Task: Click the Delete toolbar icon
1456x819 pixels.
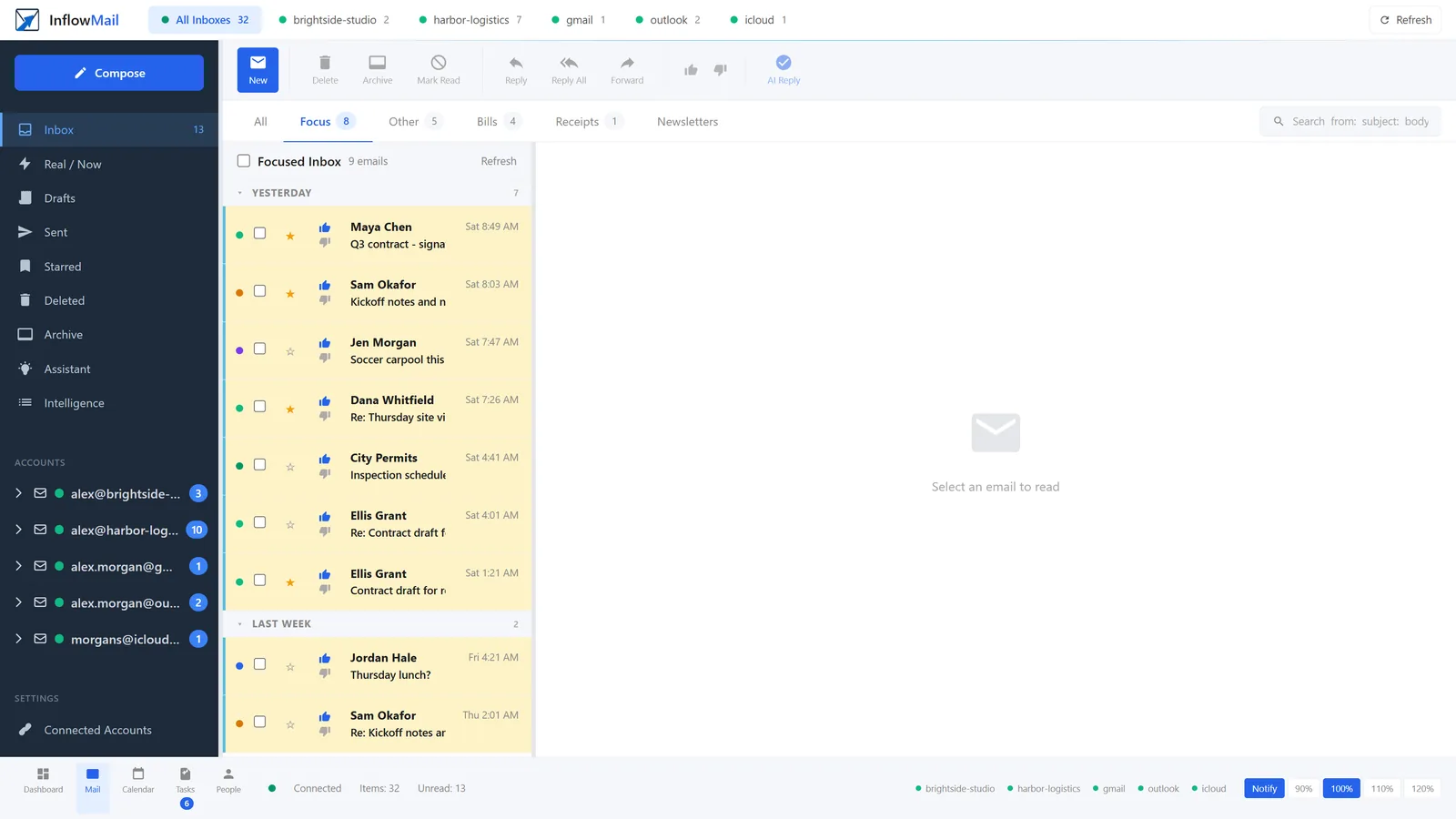Action: click(x=325, y=63)
